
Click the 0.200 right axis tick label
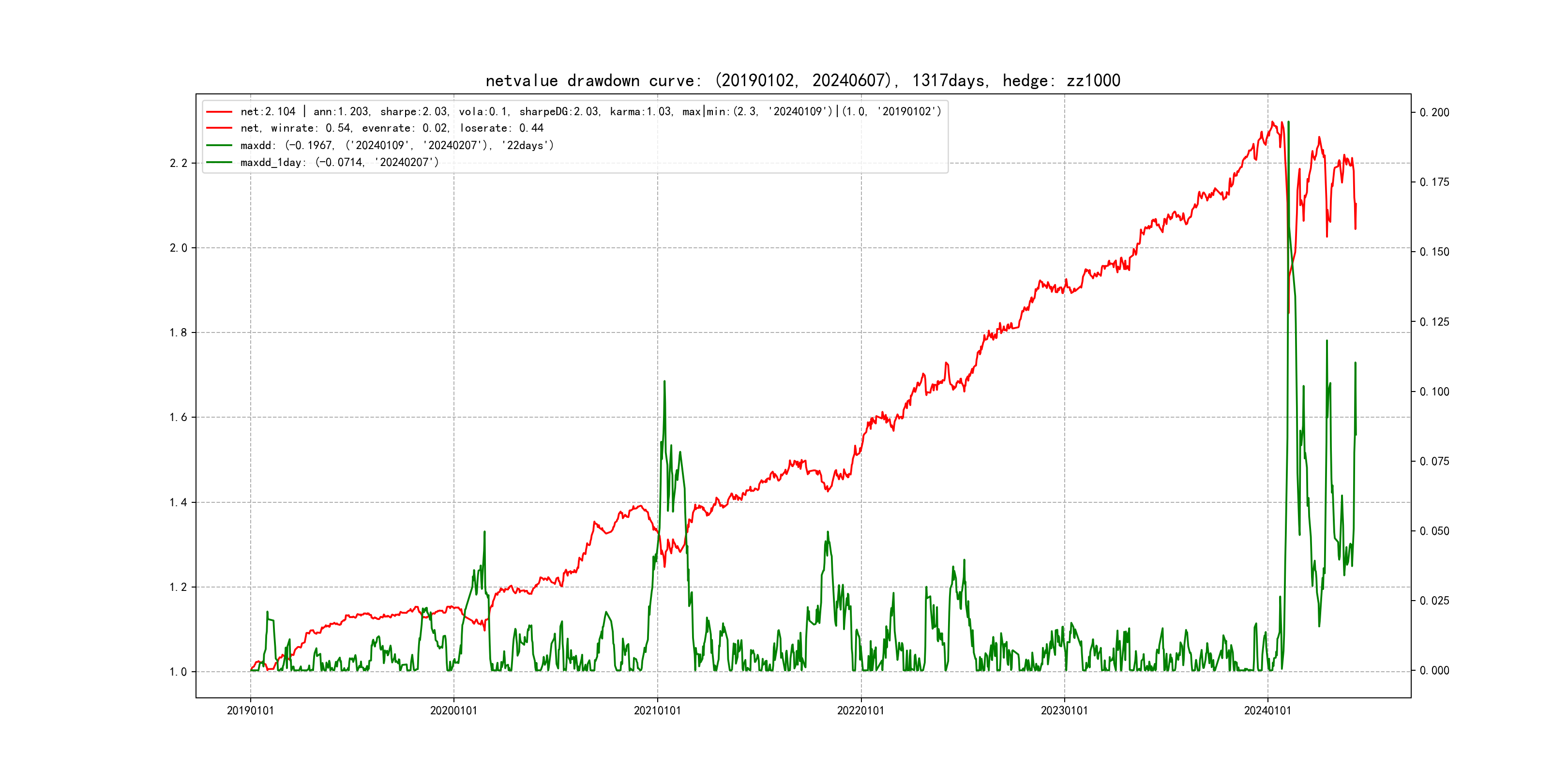[x=1434, y=113]
